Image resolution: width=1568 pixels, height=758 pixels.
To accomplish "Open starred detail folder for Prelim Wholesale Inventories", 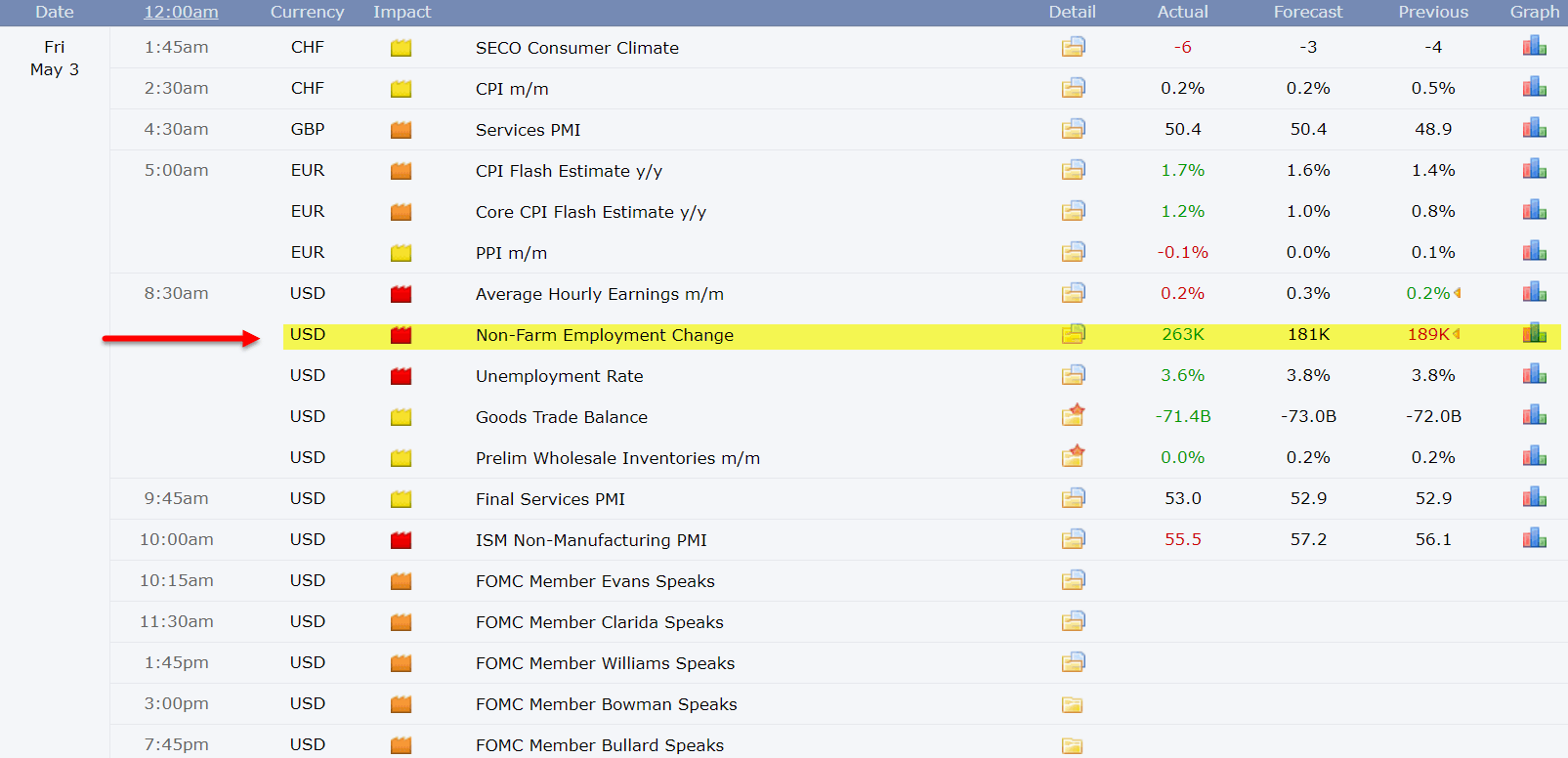I will pyautogui.click(x=1073, y=456).
